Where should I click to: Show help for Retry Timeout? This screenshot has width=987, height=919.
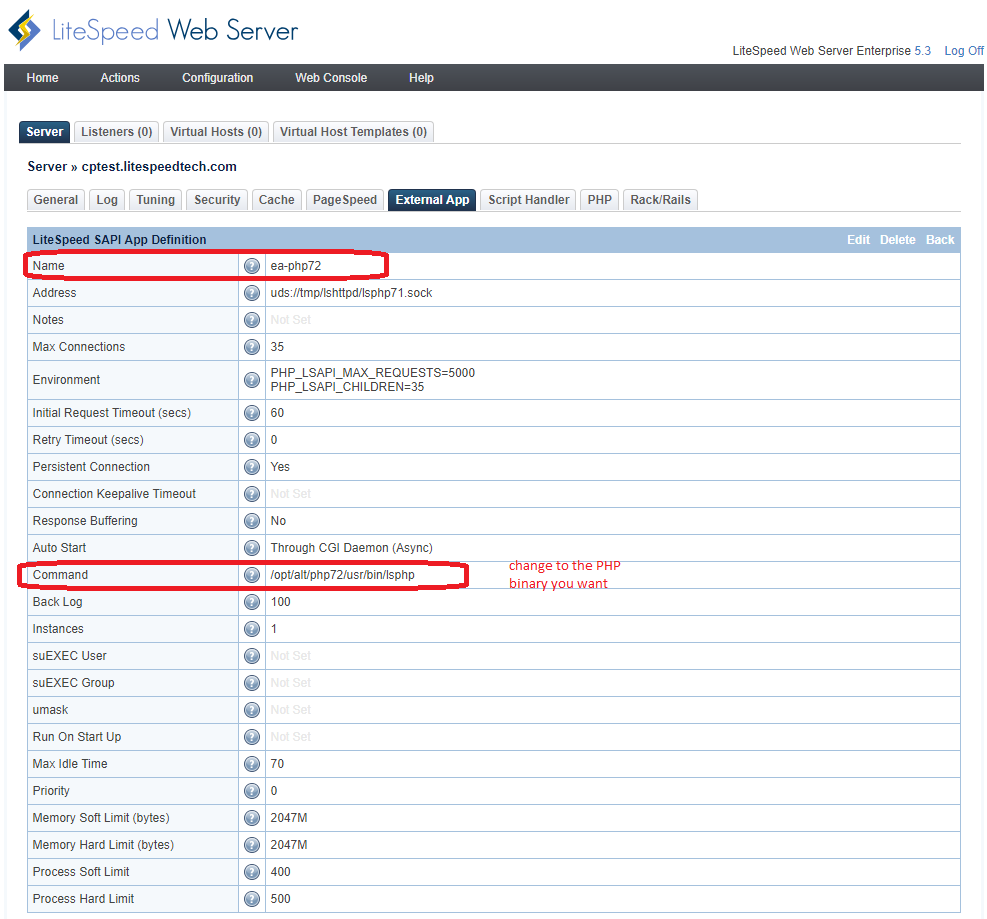pos(252,441)
